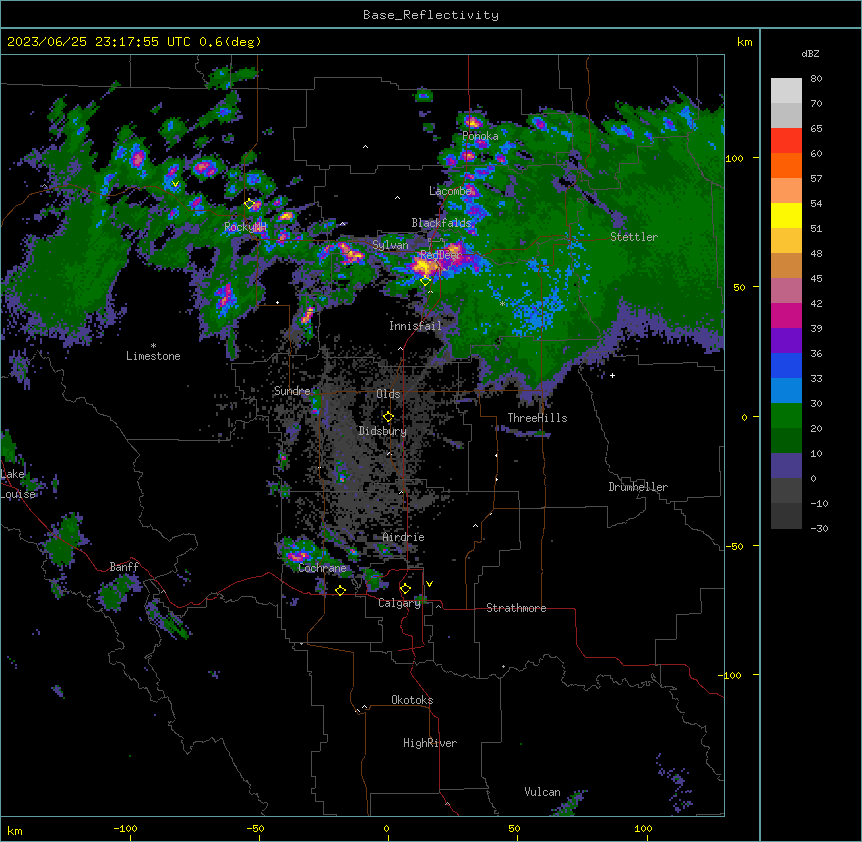Viewport: 862px width, 842px height.
Task: Click the asterisk marker above Limestone
Action: pyautogui.click(x=153, y=346)
